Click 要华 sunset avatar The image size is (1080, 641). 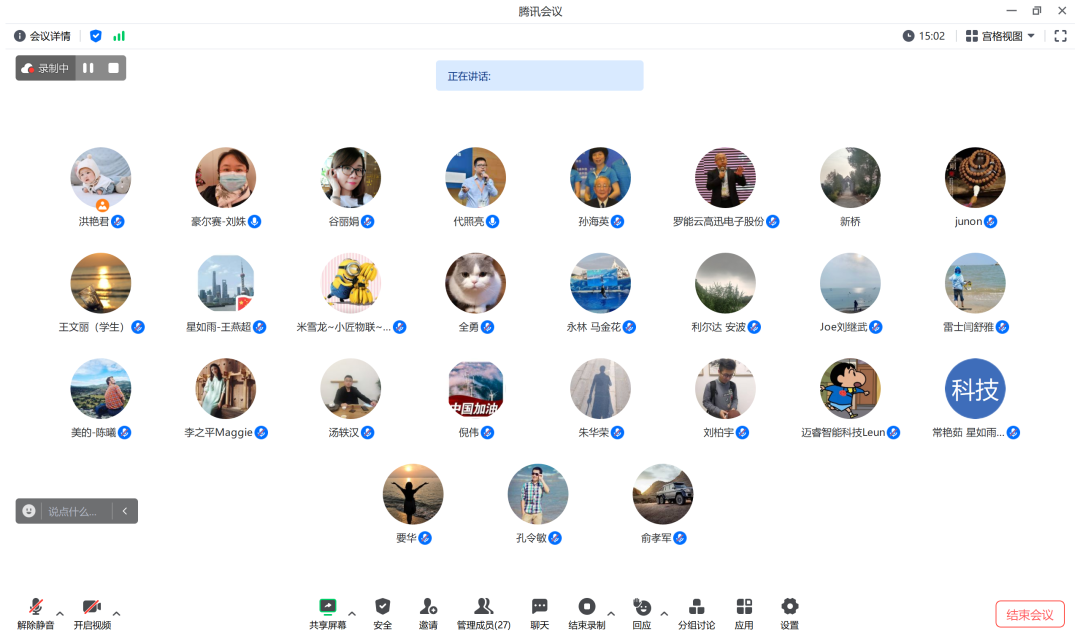point(413,494)
